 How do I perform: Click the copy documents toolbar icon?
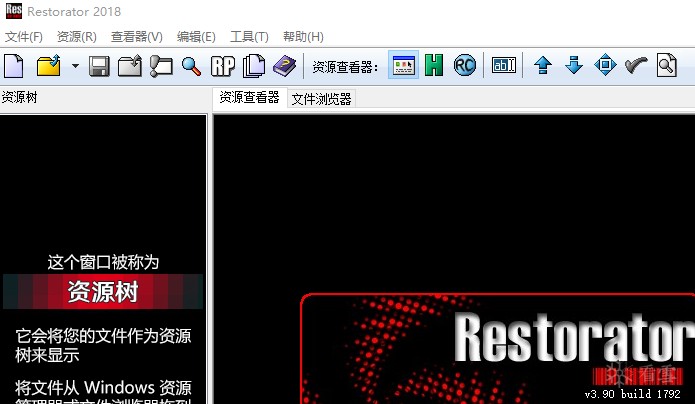pyautogui.click(x=254, y=66)
